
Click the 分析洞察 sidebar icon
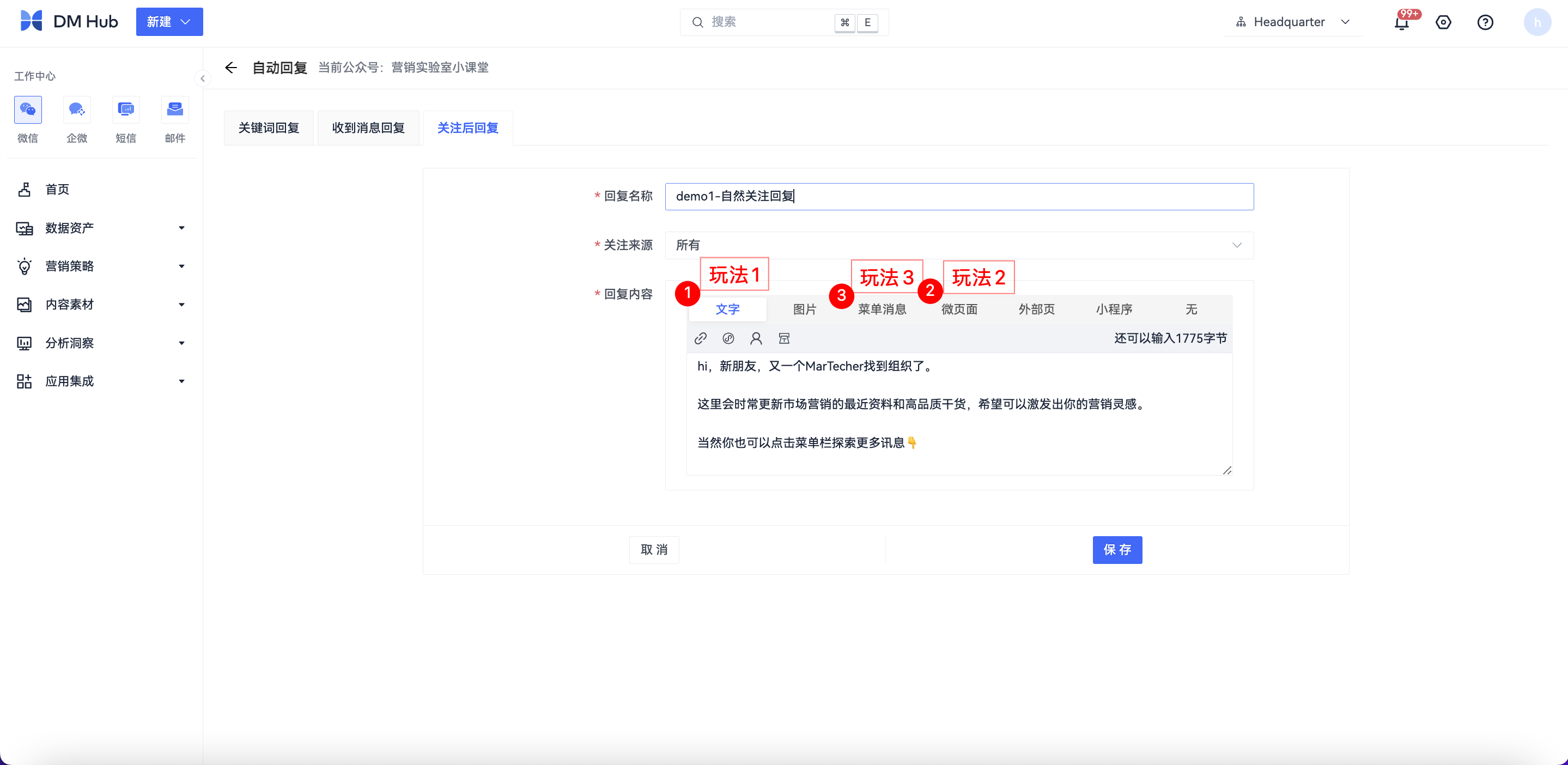(x=25, y=343)
